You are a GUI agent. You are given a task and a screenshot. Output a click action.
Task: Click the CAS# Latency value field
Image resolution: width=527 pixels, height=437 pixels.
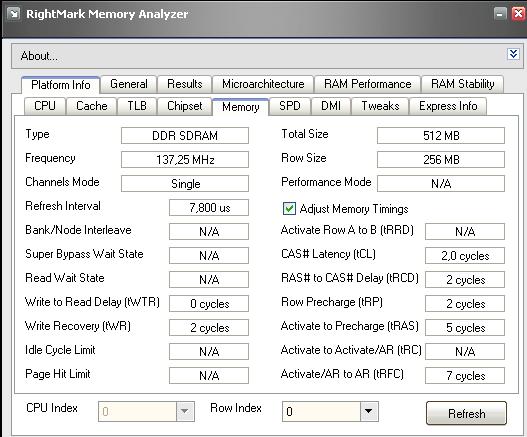[x=465, y=256]
